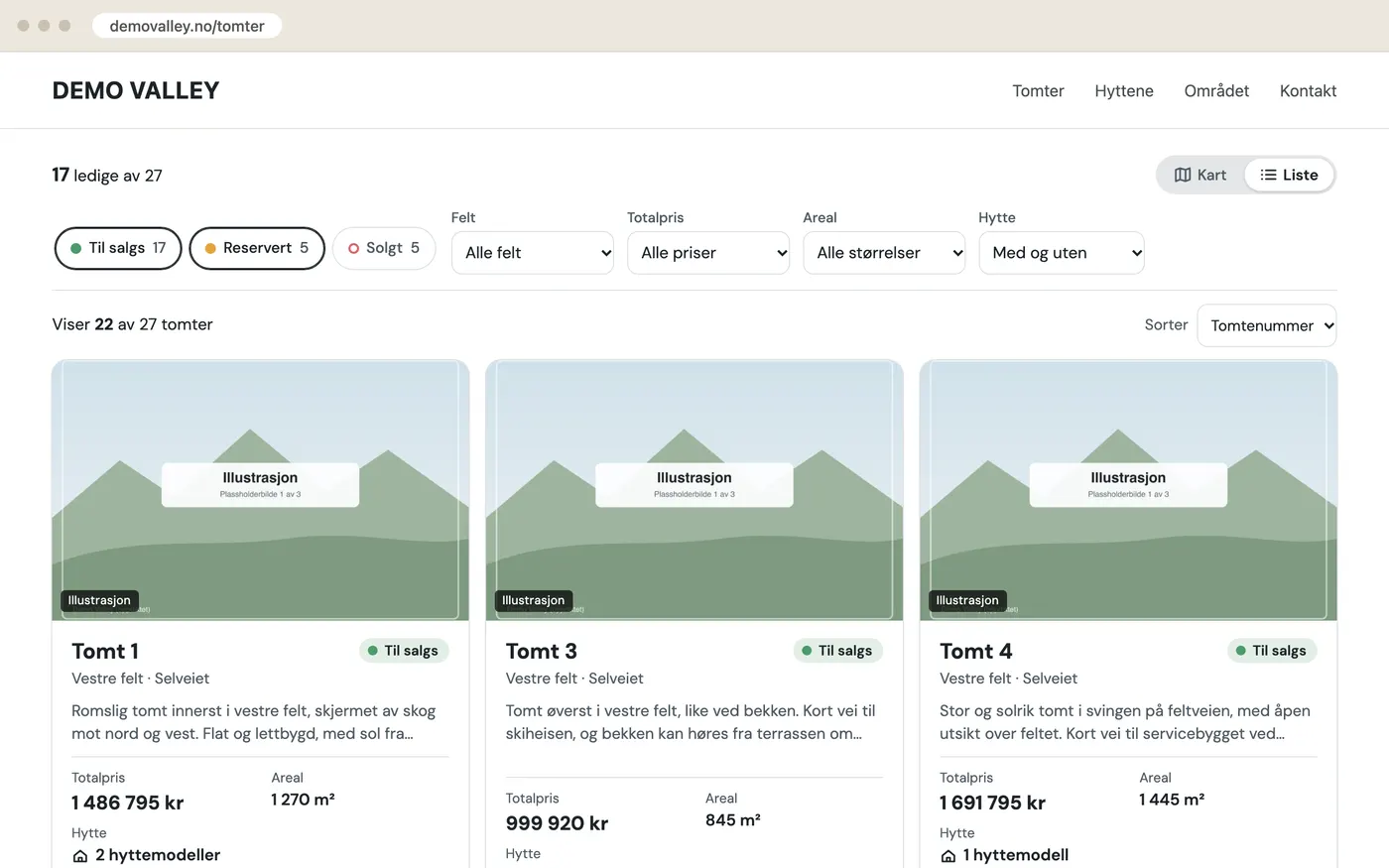Open Hyttene navigation link

click(1124, 90)
